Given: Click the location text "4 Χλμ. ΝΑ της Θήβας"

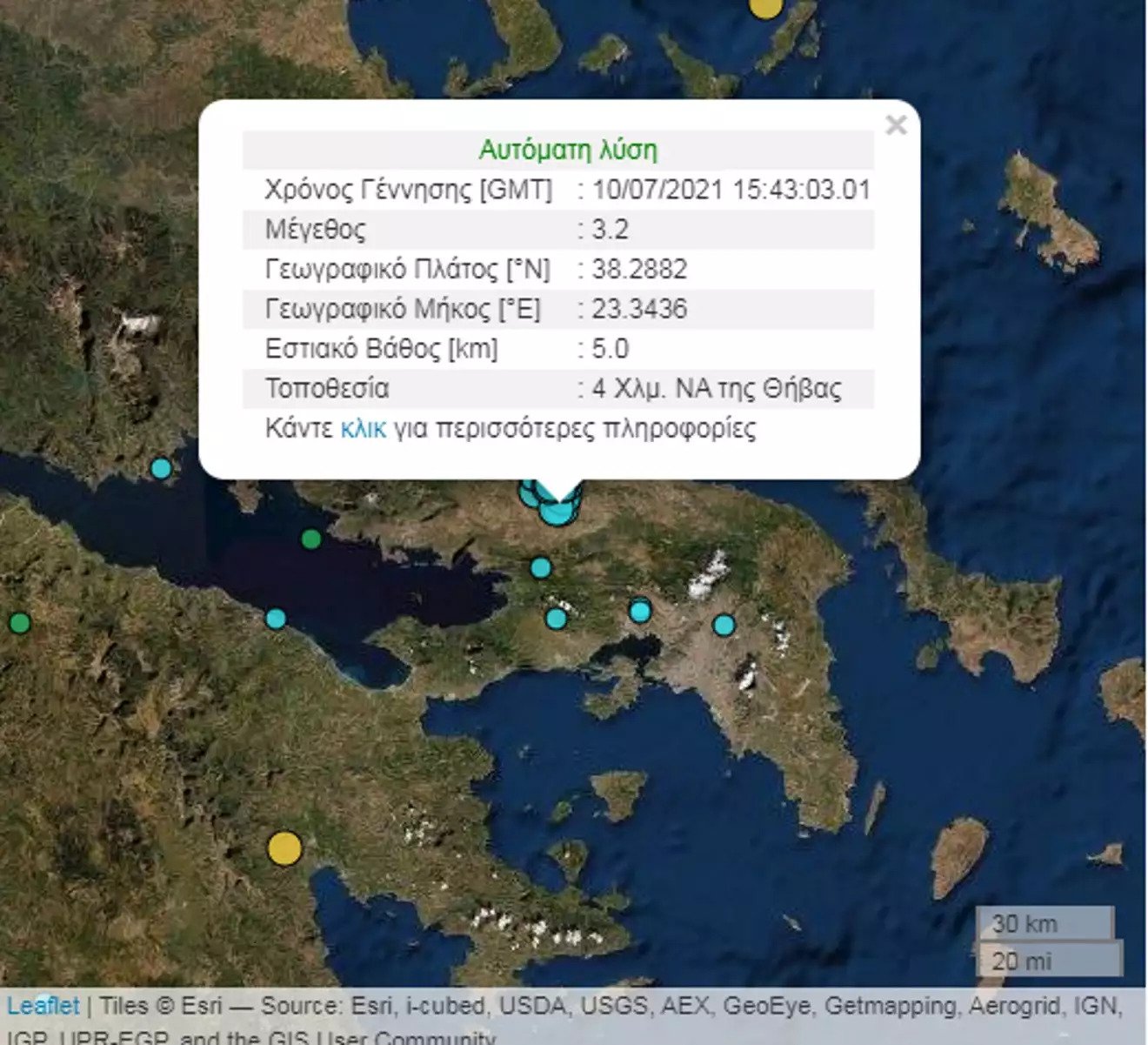Looking at the screenshot, I should [717, 388].
